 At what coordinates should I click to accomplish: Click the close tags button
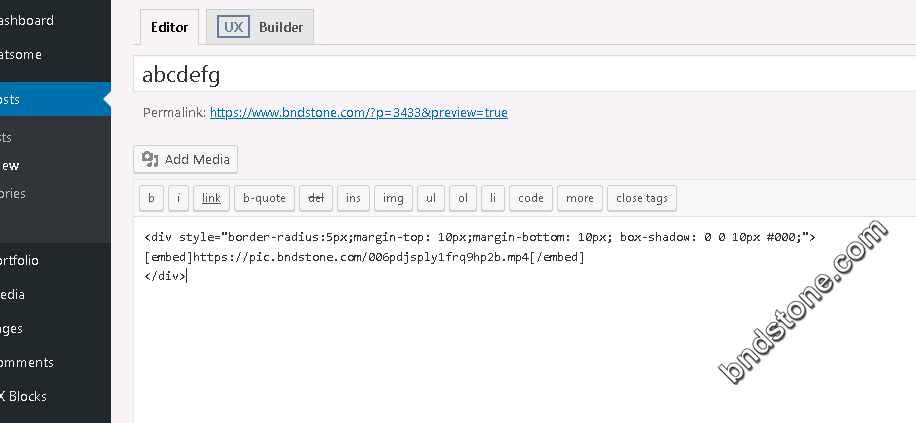tap(642, 198)
